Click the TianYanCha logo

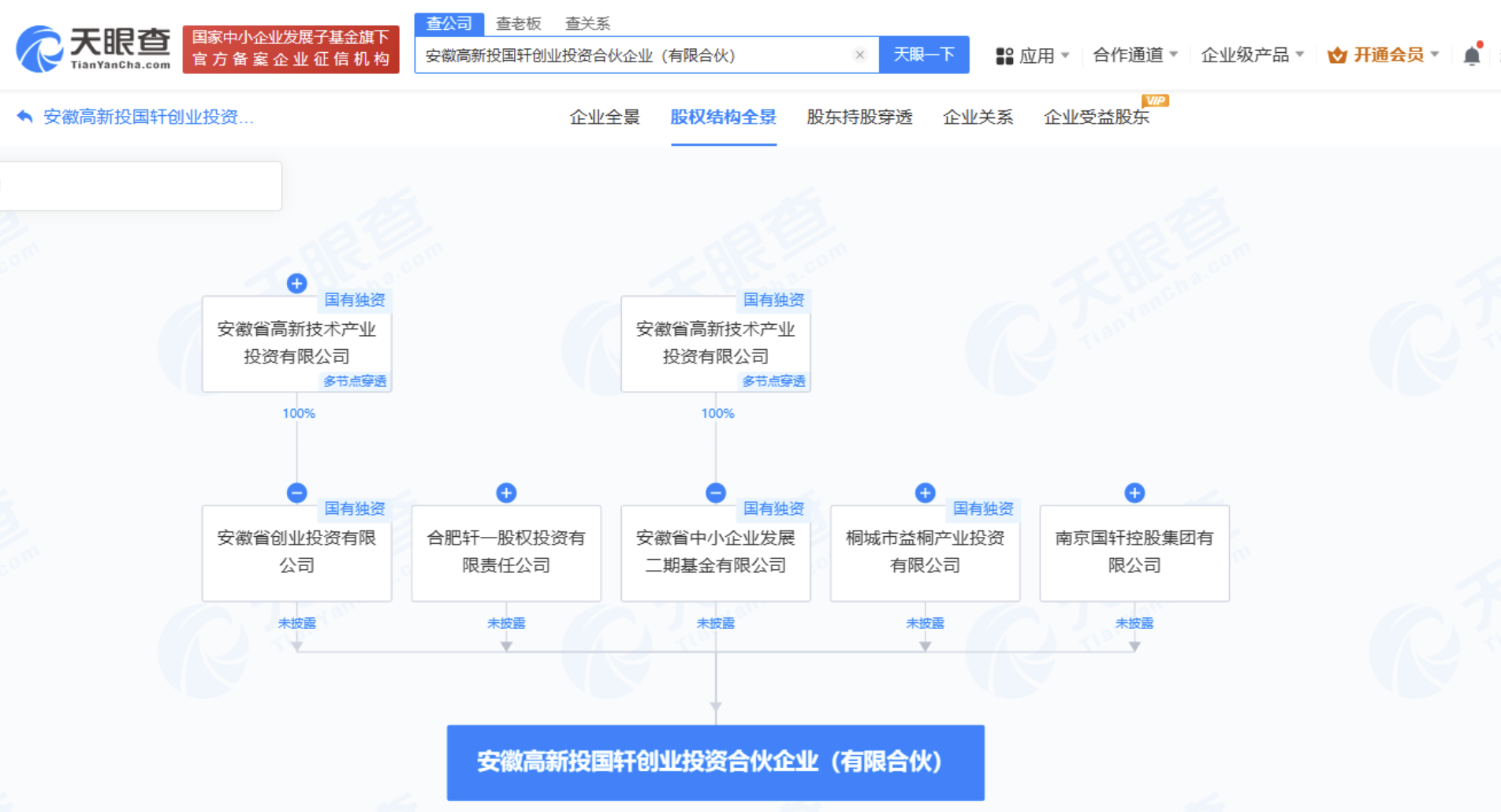point(93,49)
